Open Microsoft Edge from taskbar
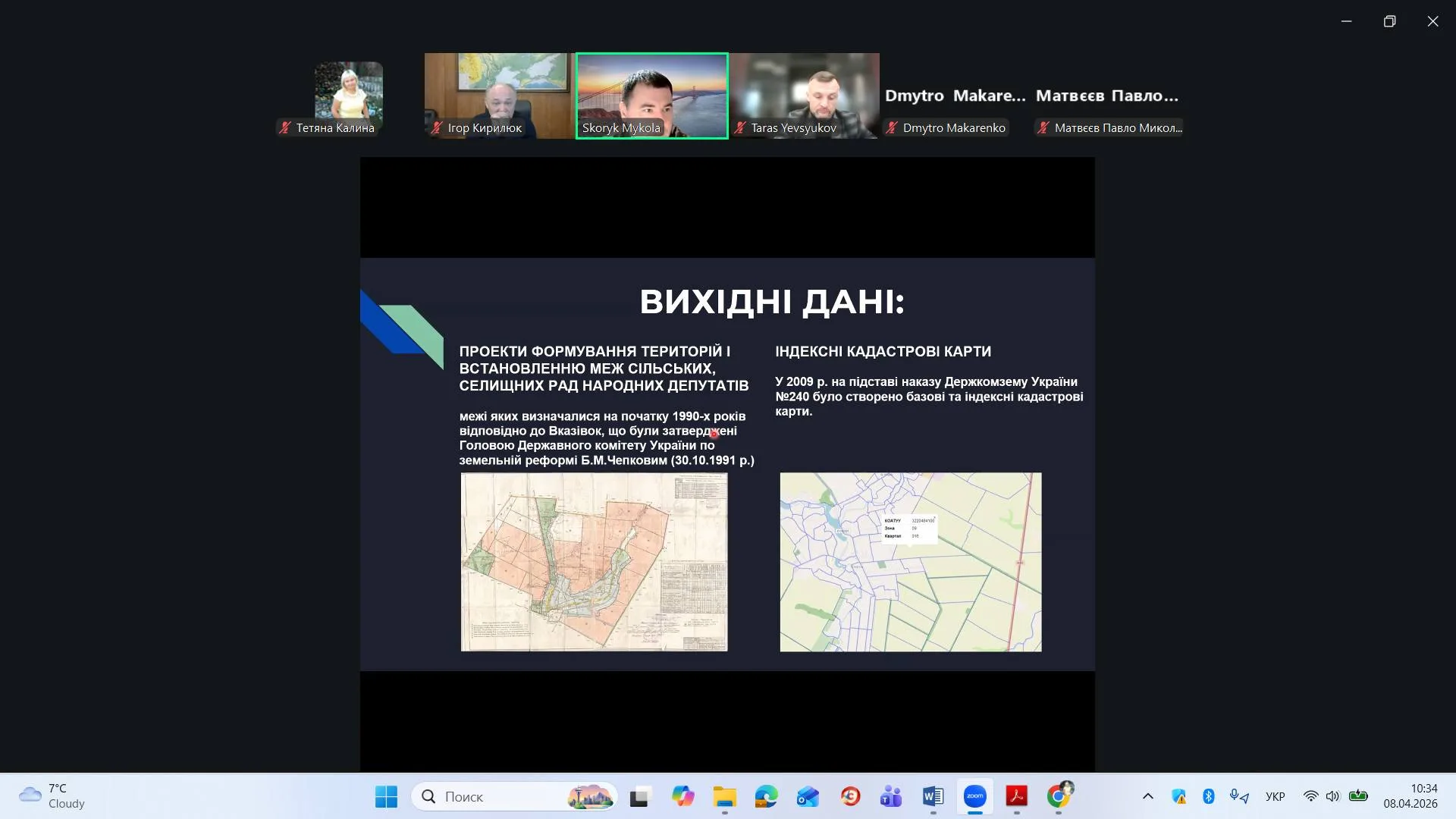This screenshot has width=1456, height=819. click(x=766, y=796)
